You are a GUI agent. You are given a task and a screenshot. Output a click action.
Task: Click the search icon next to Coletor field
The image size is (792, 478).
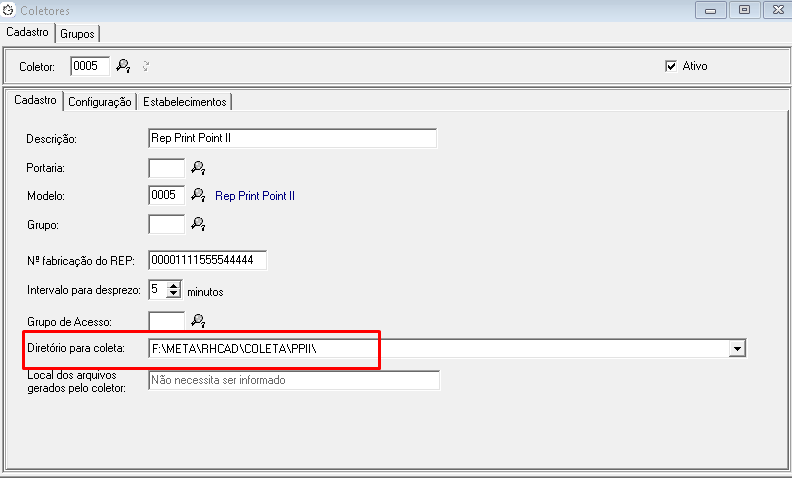[123, 66]
